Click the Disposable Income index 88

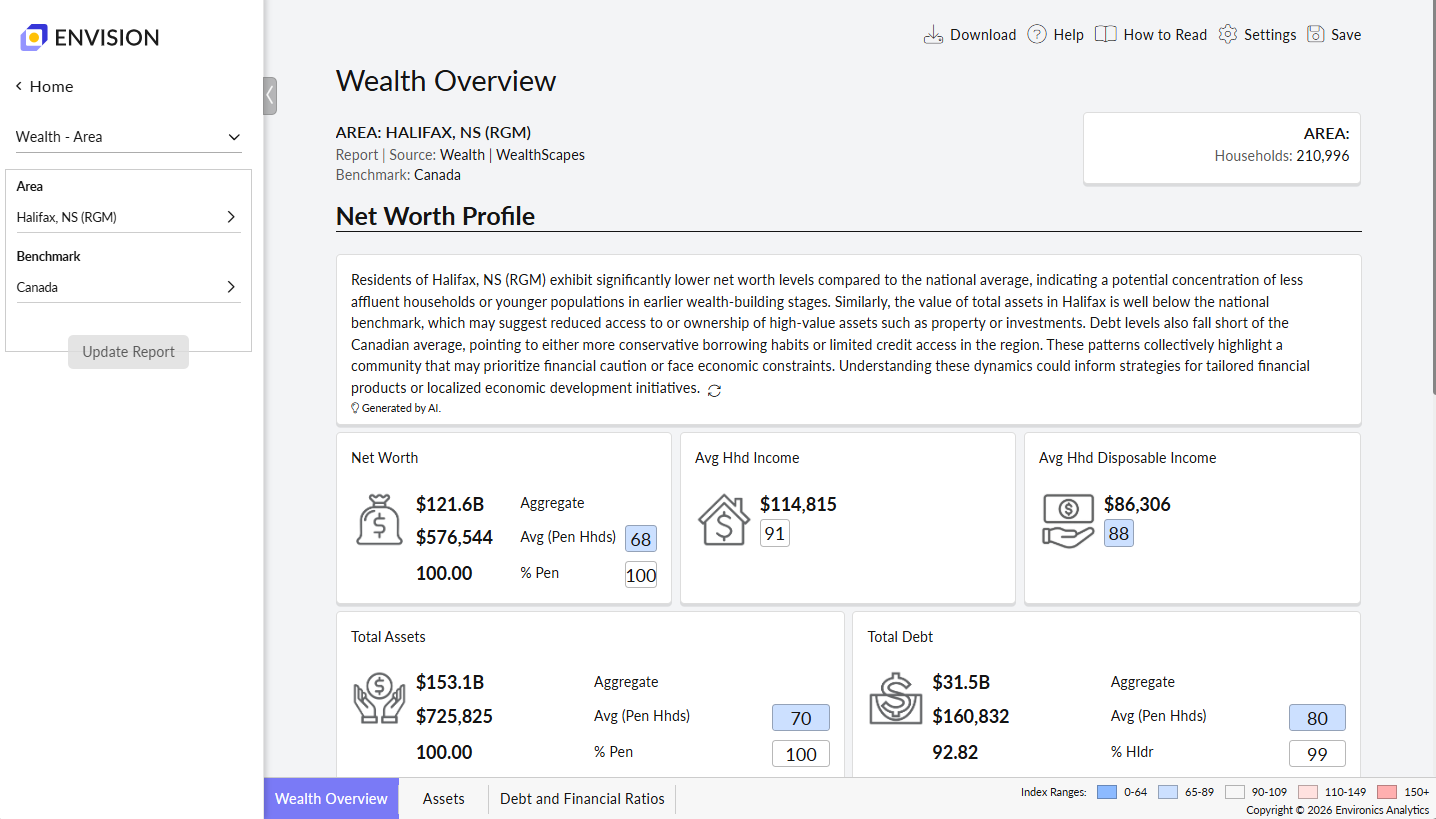(x=1119, y=533)
